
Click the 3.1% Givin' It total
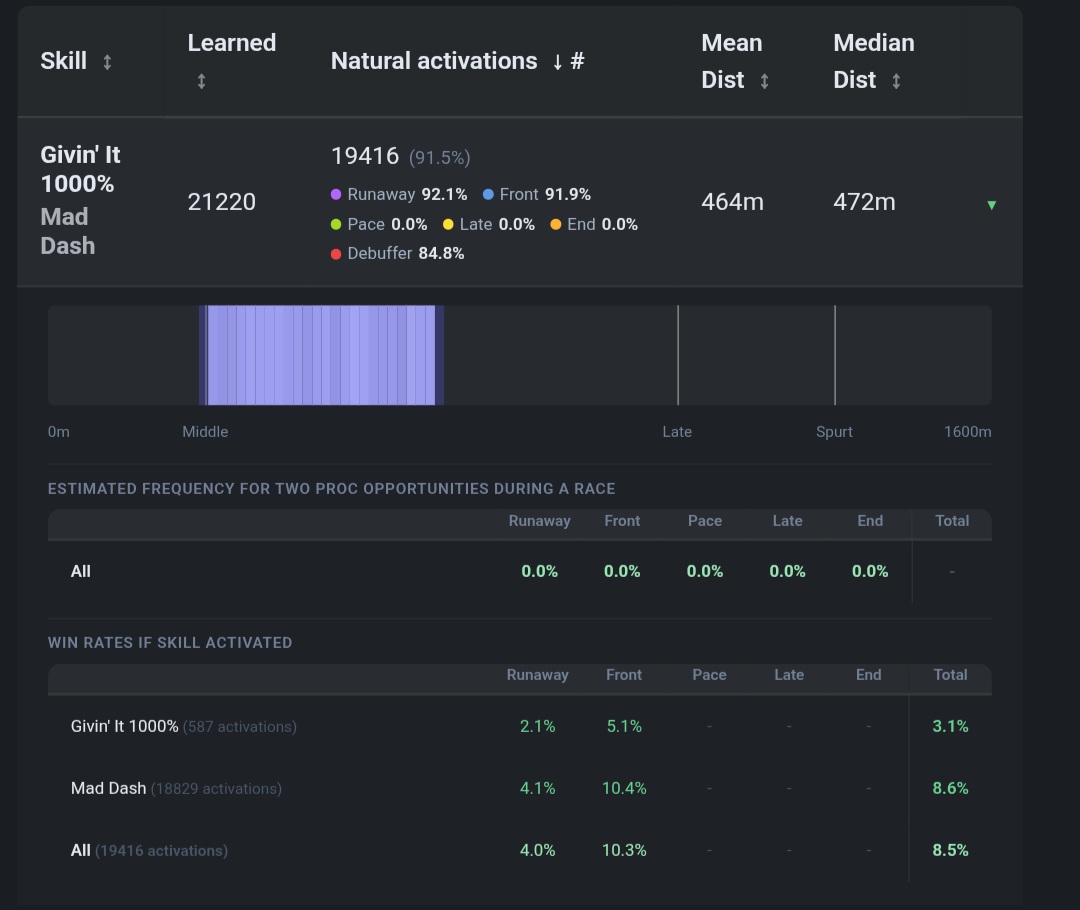(951, 727)
